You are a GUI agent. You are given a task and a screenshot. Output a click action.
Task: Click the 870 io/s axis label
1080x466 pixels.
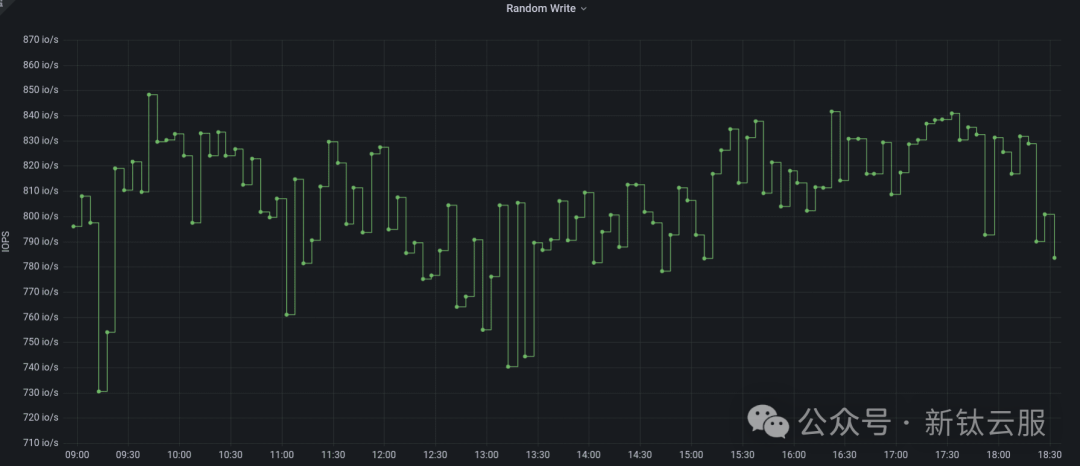tap(41, 40)
